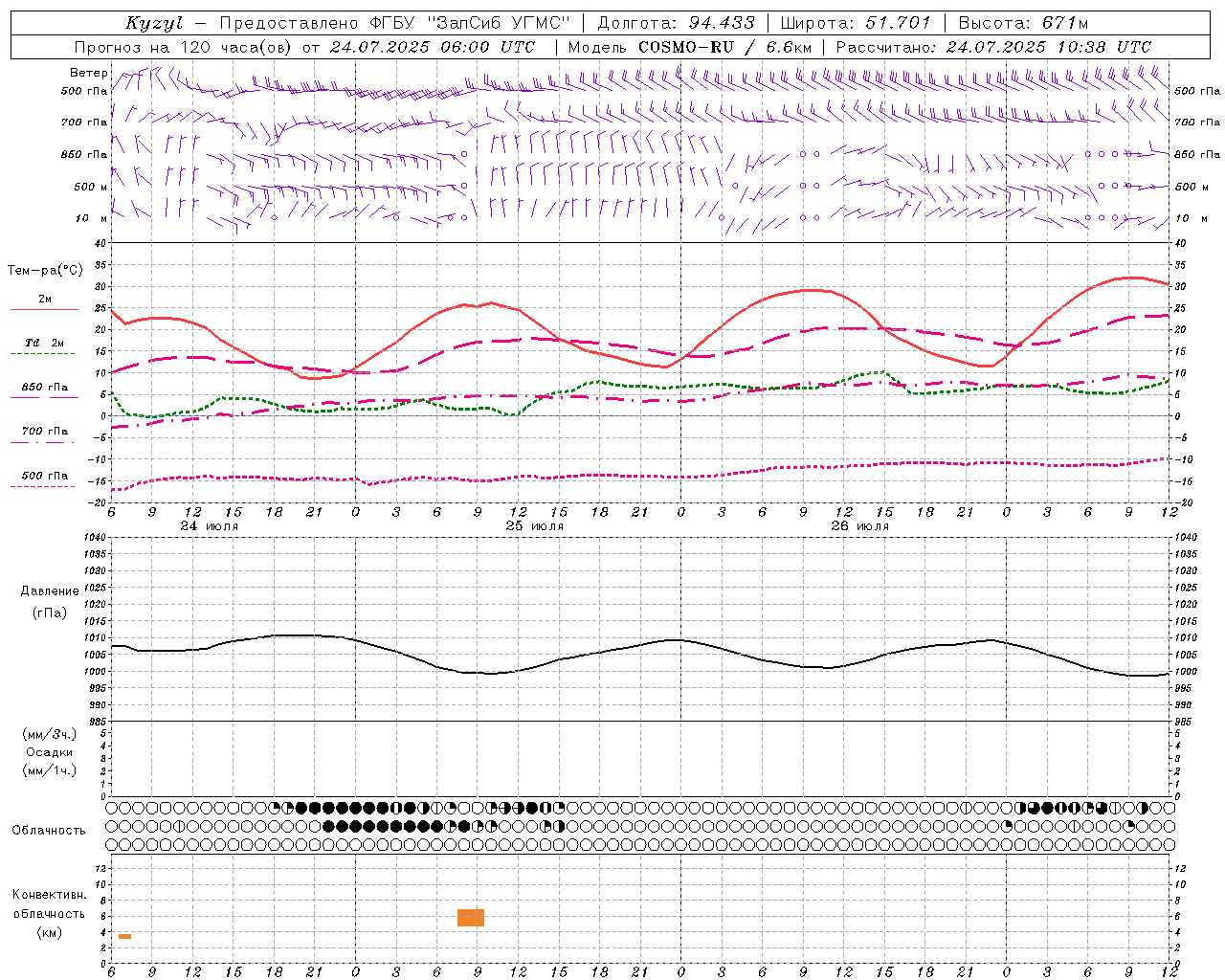This screenshot has width=1225, height=980.
Task: Click the 'Ветер' wind panel label
Action: point(88,73)
